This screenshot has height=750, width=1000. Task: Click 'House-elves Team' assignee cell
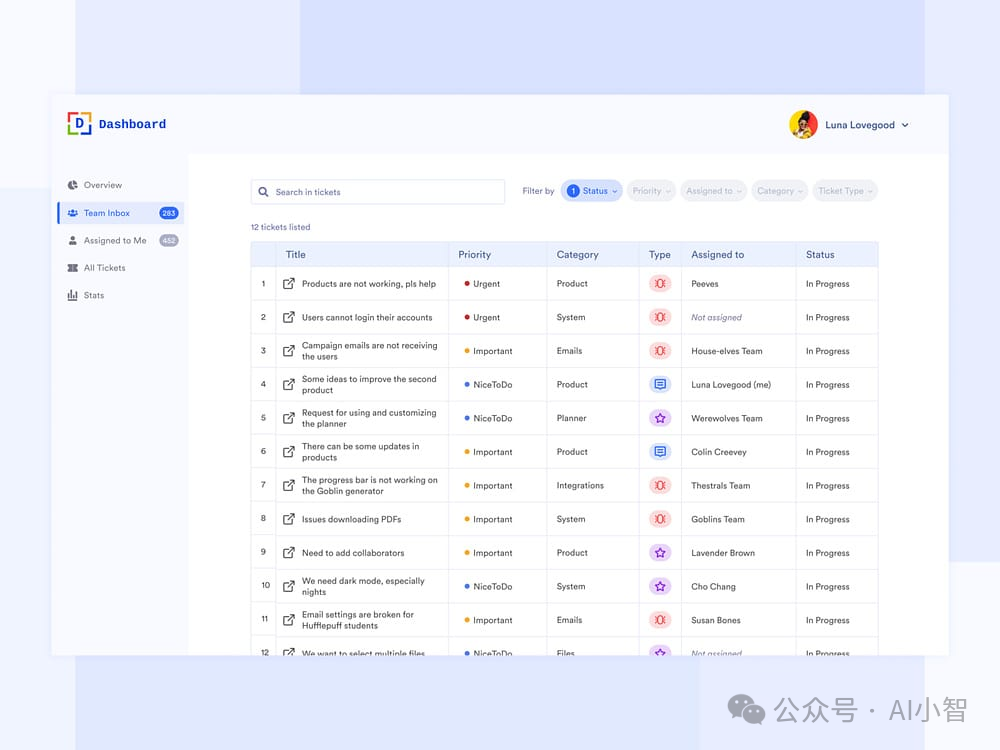tap(726, 351)
